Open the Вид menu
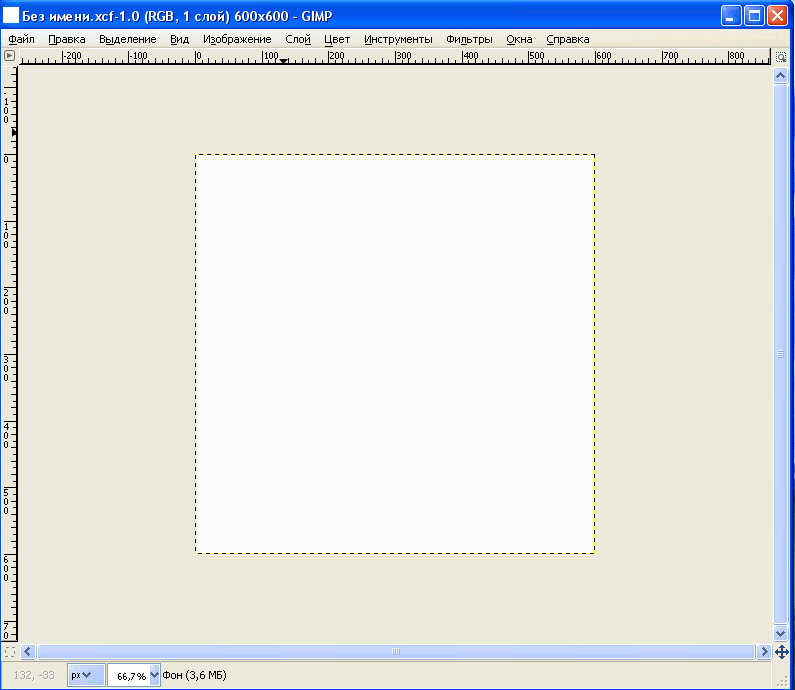This screenshot has height=690, width=795. (x=179, y=39)
